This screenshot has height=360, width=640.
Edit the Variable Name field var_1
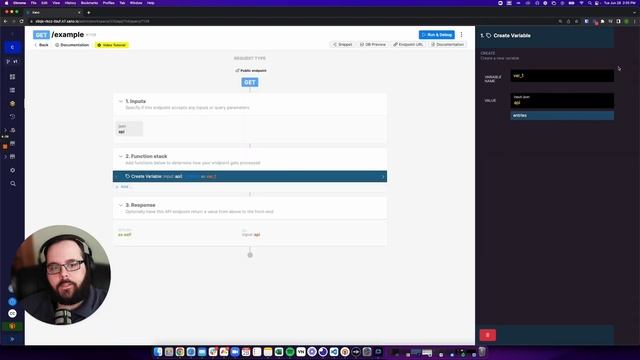(x=562, y=76)
